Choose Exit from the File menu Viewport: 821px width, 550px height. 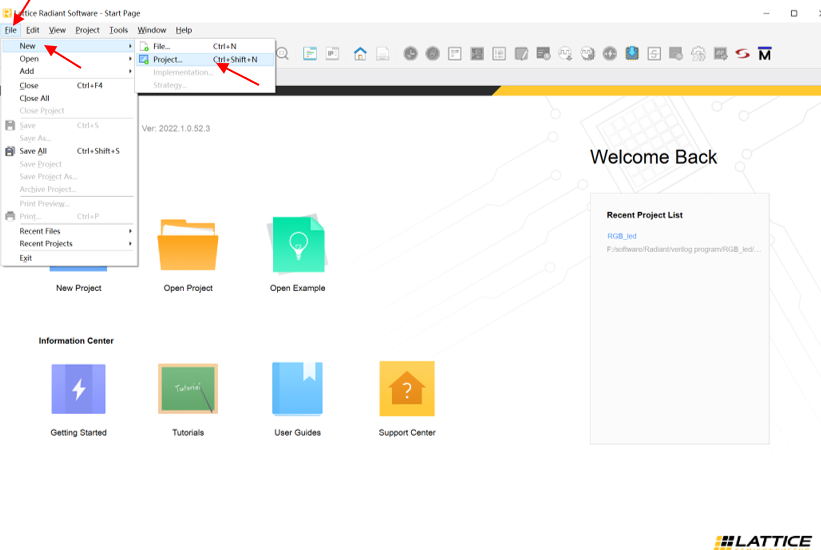pyautogui.click(x=70, y=258)
